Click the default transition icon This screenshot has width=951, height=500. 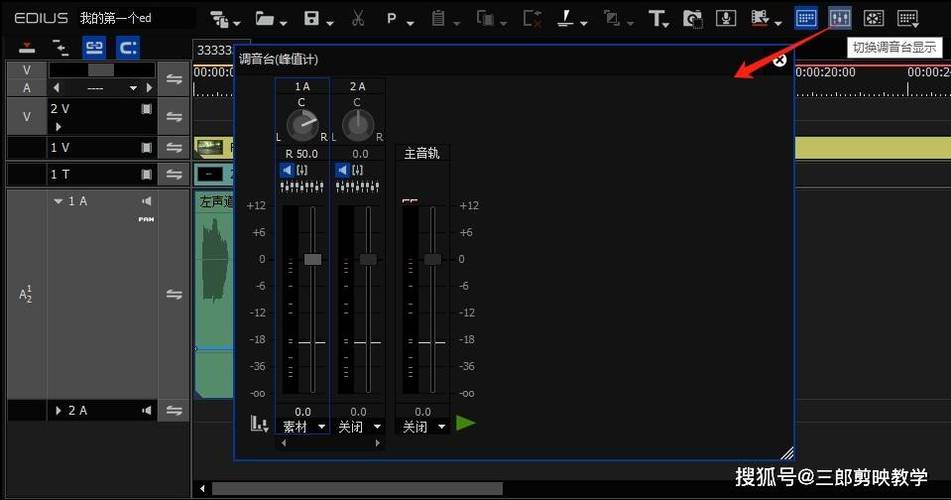[611, 18]
